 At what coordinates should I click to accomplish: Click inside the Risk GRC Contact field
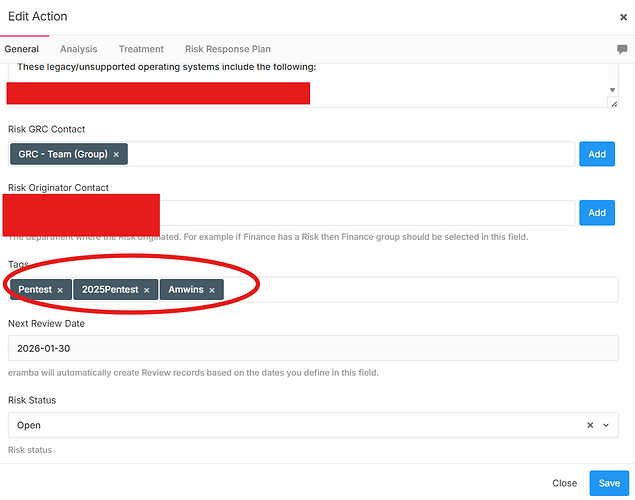[350, 154]
